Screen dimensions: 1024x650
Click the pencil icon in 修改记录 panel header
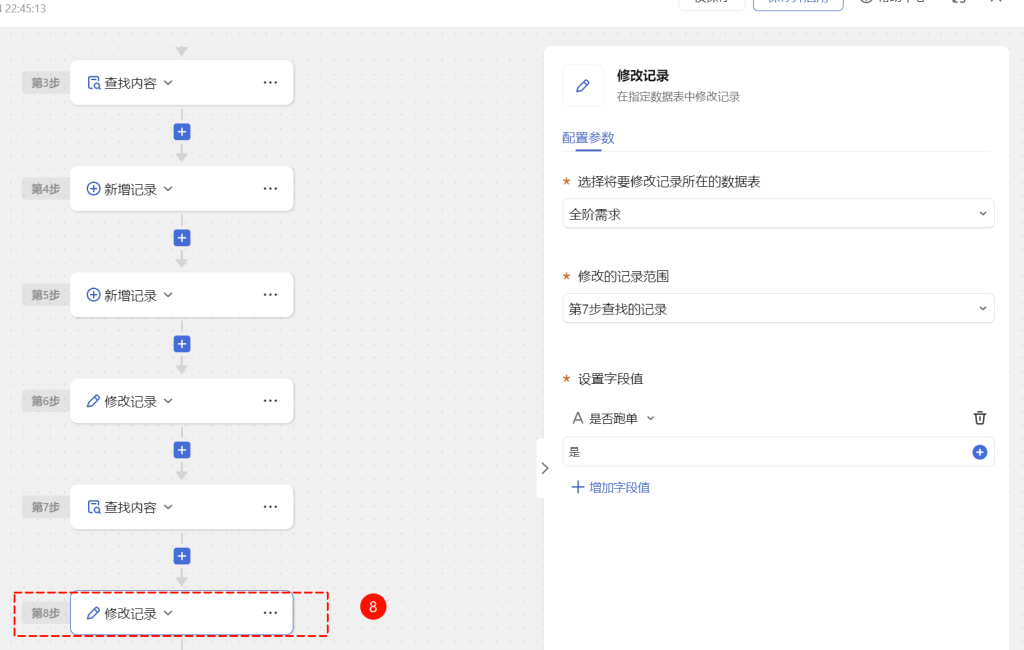click(x=583, y=86)
